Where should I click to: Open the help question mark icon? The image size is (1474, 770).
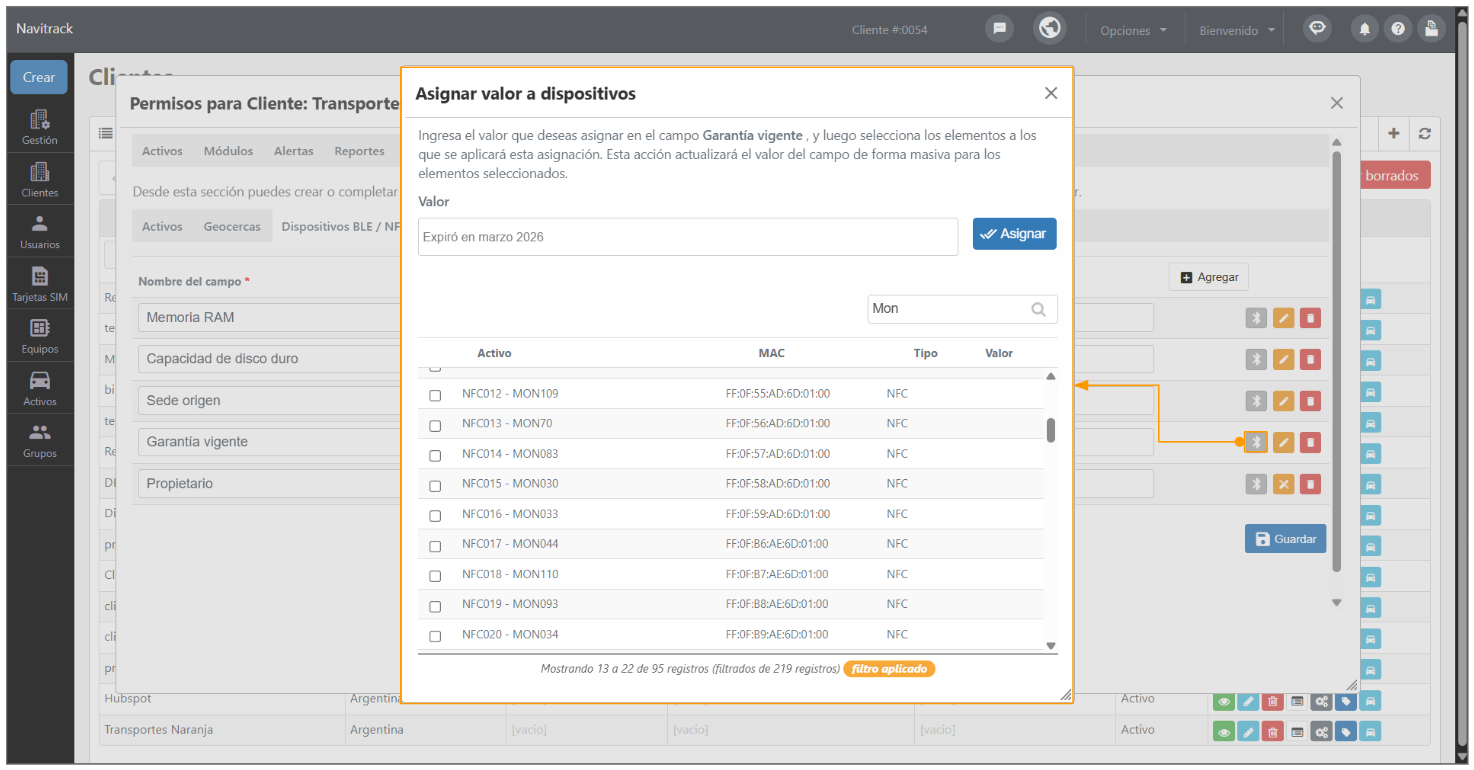1398,29
